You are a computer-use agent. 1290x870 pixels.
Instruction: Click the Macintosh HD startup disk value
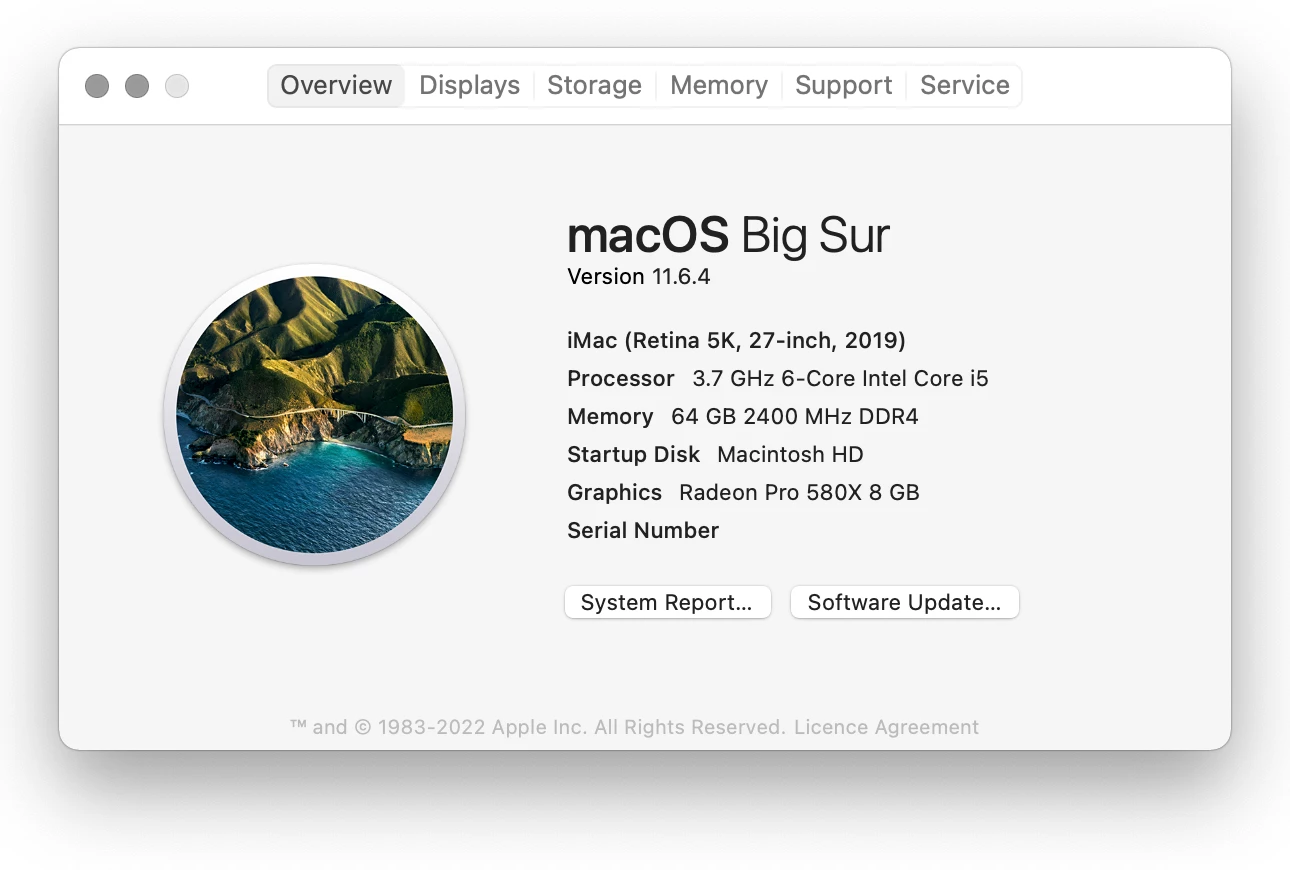pos(790,455)
